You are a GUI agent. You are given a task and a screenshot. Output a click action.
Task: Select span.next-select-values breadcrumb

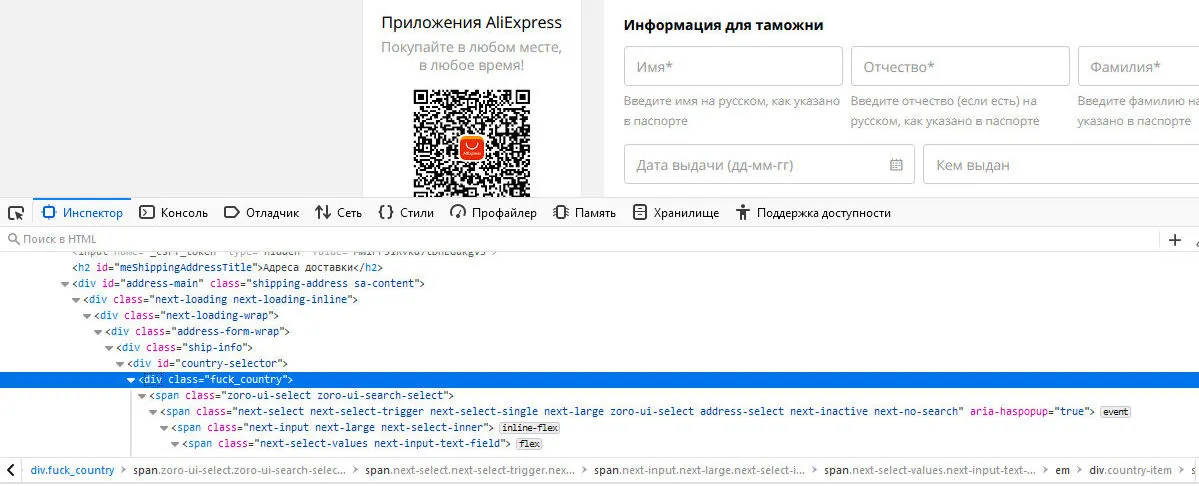click(x=931, y=470)
